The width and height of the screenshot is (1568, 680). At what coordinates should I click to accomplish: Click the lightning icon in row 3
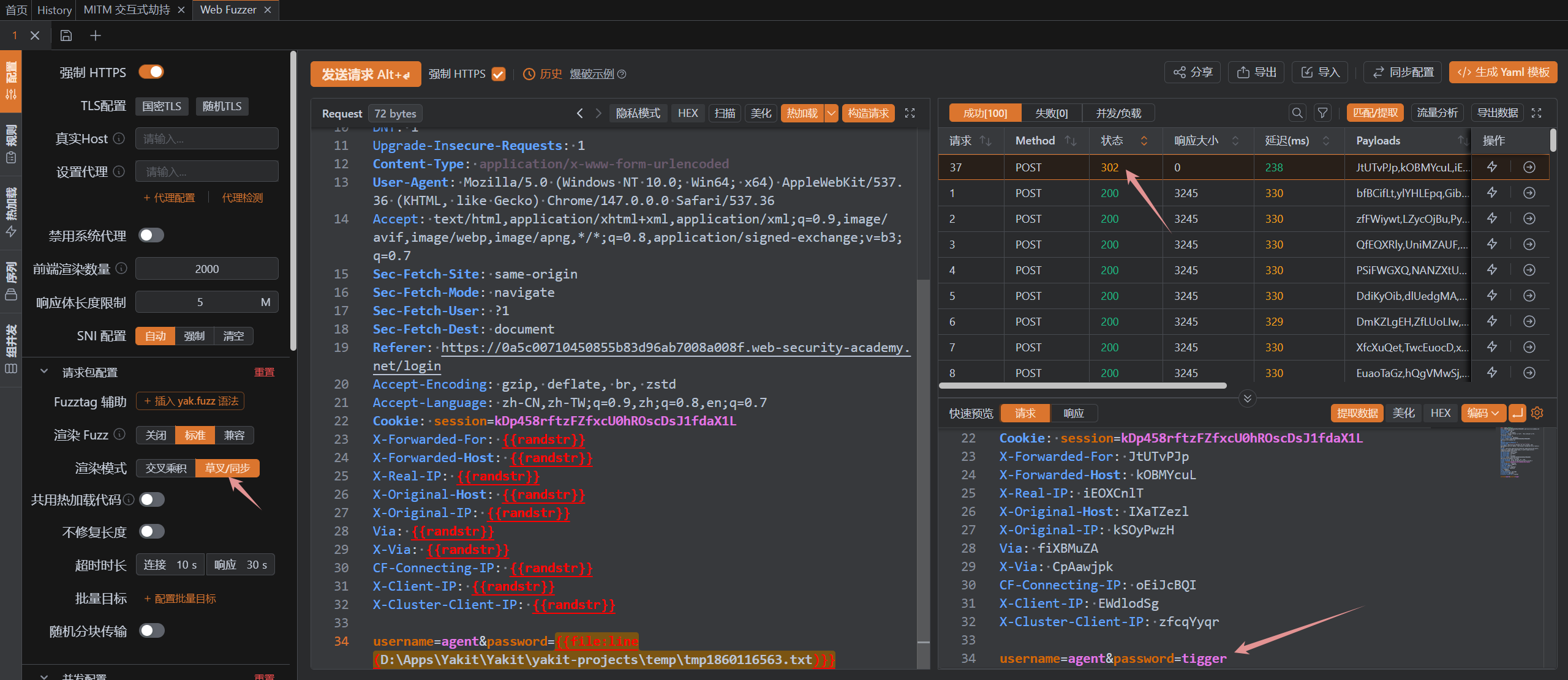click(1492, 244)
